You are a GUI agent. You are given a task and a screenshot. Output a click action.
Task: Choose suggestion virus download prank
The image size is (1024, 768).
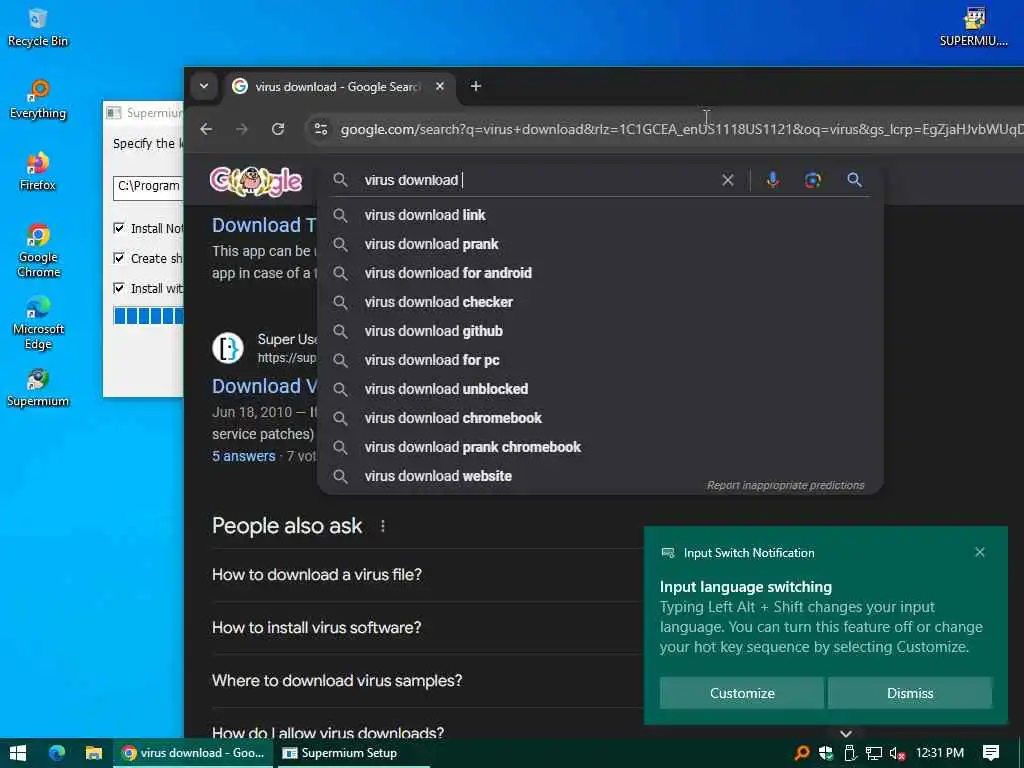(x=600, y=244)
